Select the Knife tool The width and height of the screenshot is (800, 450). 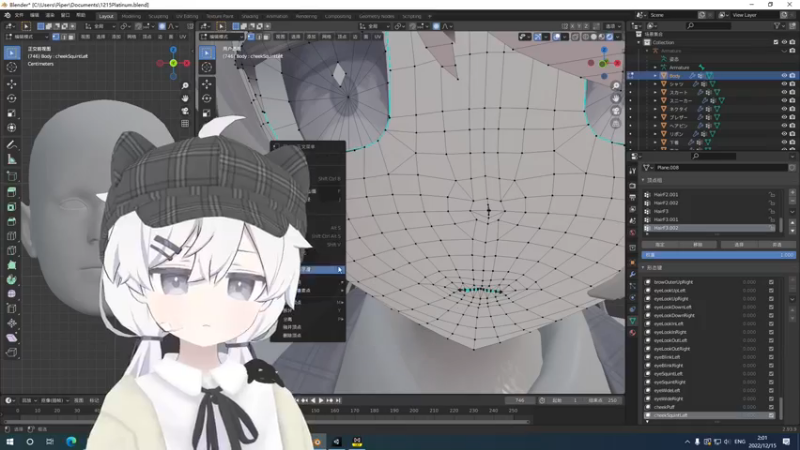tap(12, 251)
